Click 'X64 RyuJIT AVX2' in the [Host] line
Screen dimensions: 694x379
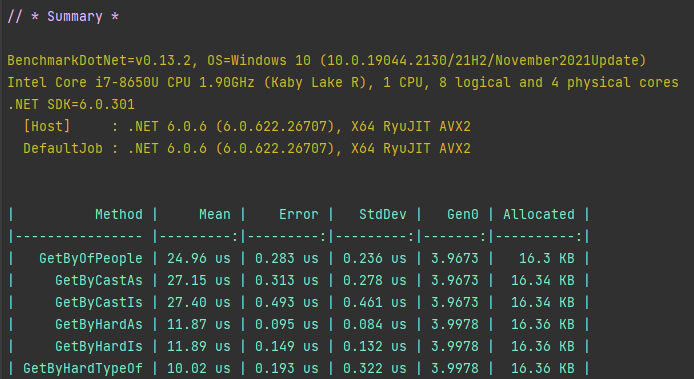(x=411, y=127)
